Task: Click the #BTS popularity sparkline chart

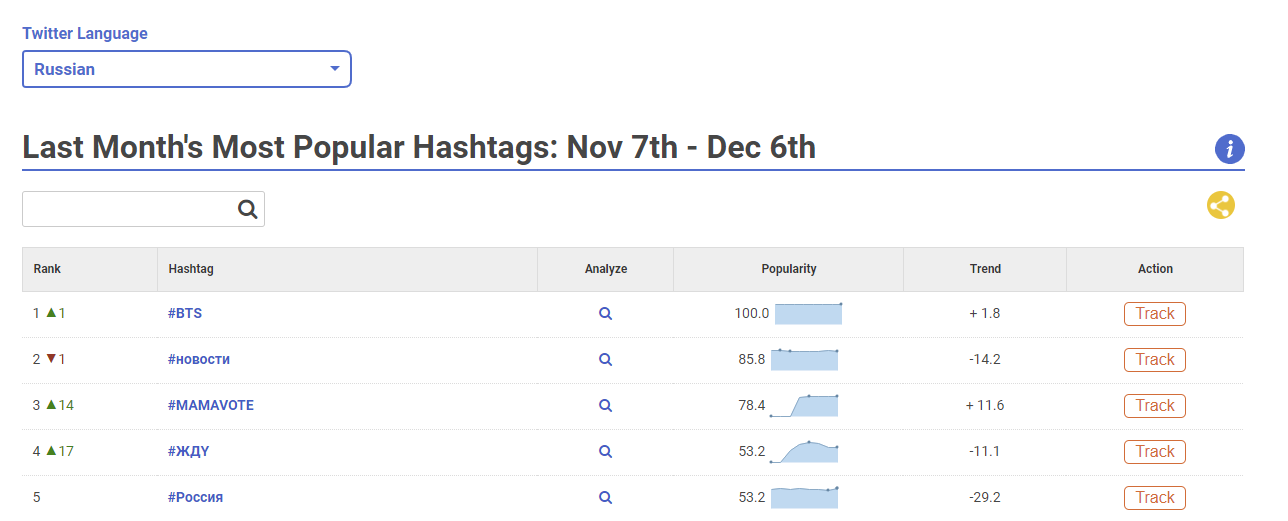Action: click(x=808, y=314)
